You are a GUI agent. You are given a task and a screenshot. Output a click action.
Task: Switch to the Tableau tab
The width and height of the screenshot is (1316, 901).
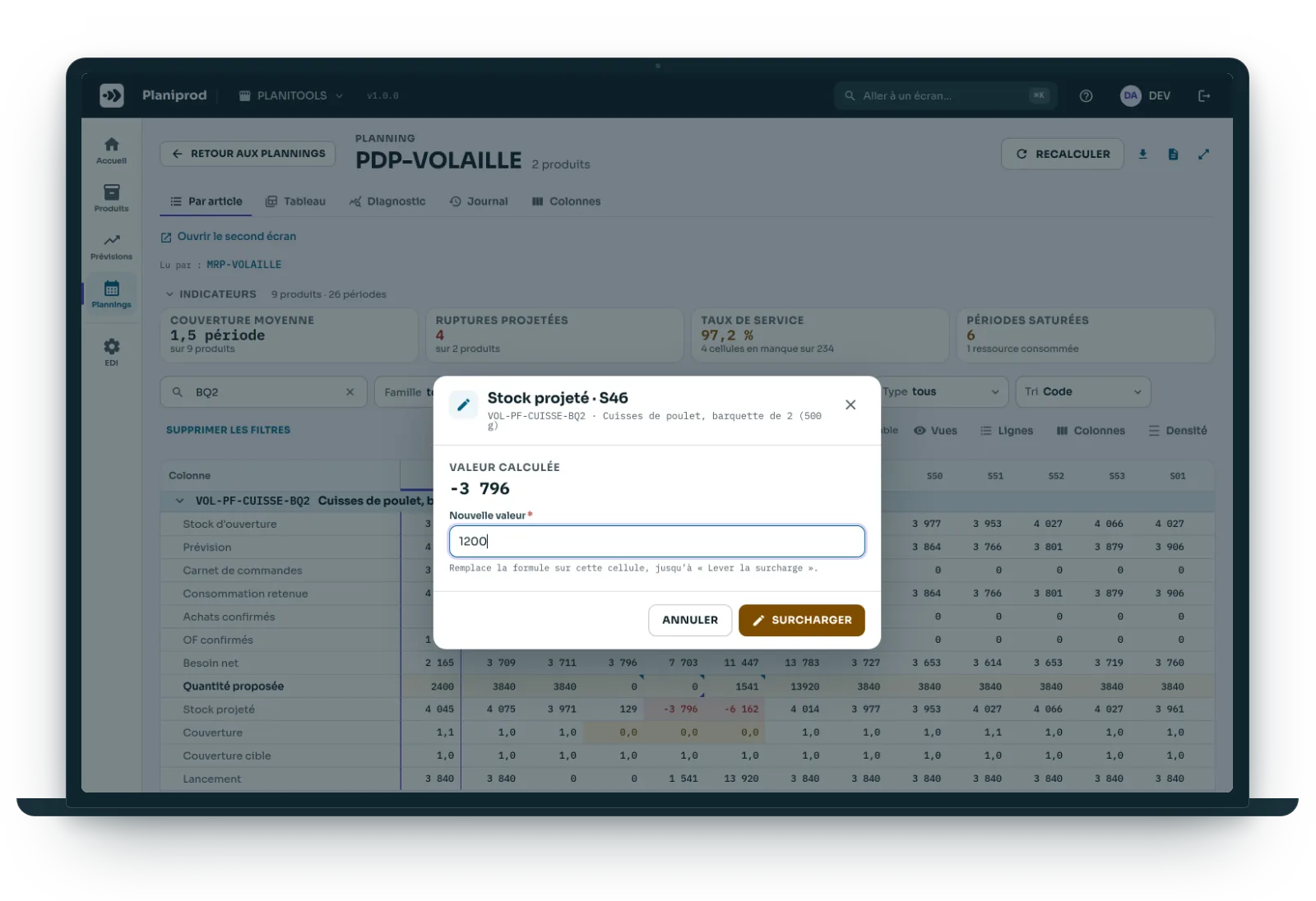tap(295, 201)
